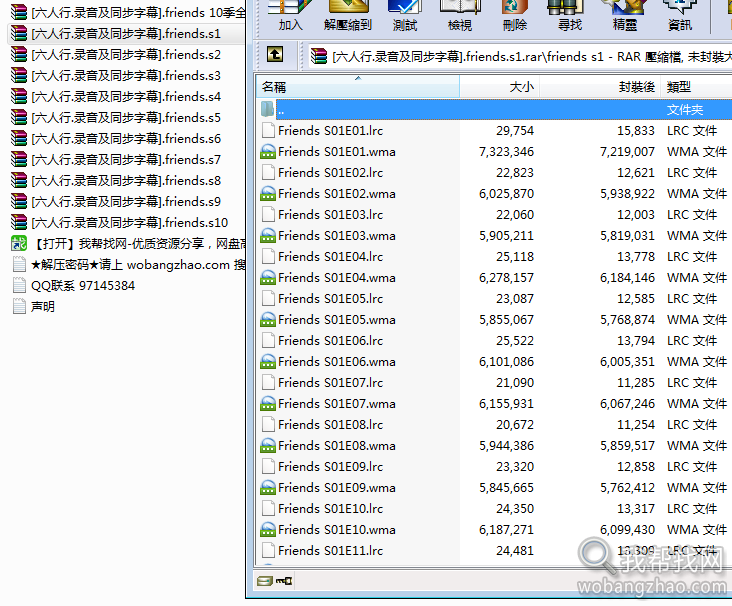
Task: Select the ★解压密码★ wobangzhao.com text file
Action: point(138,265)
